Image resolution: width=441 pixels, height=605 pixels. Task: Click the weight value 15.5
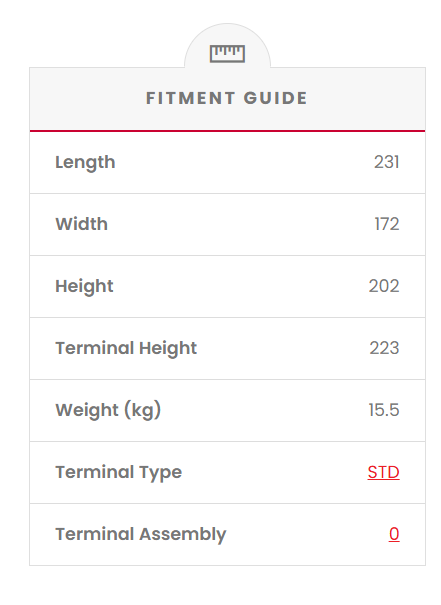click(384, 410)
